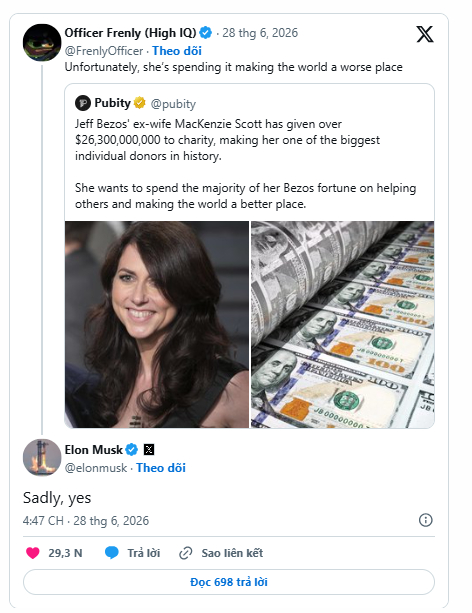Click Elon Musk's rocket avatar
The height and width of the screenshot is (613, 472).
click(42, 458)
